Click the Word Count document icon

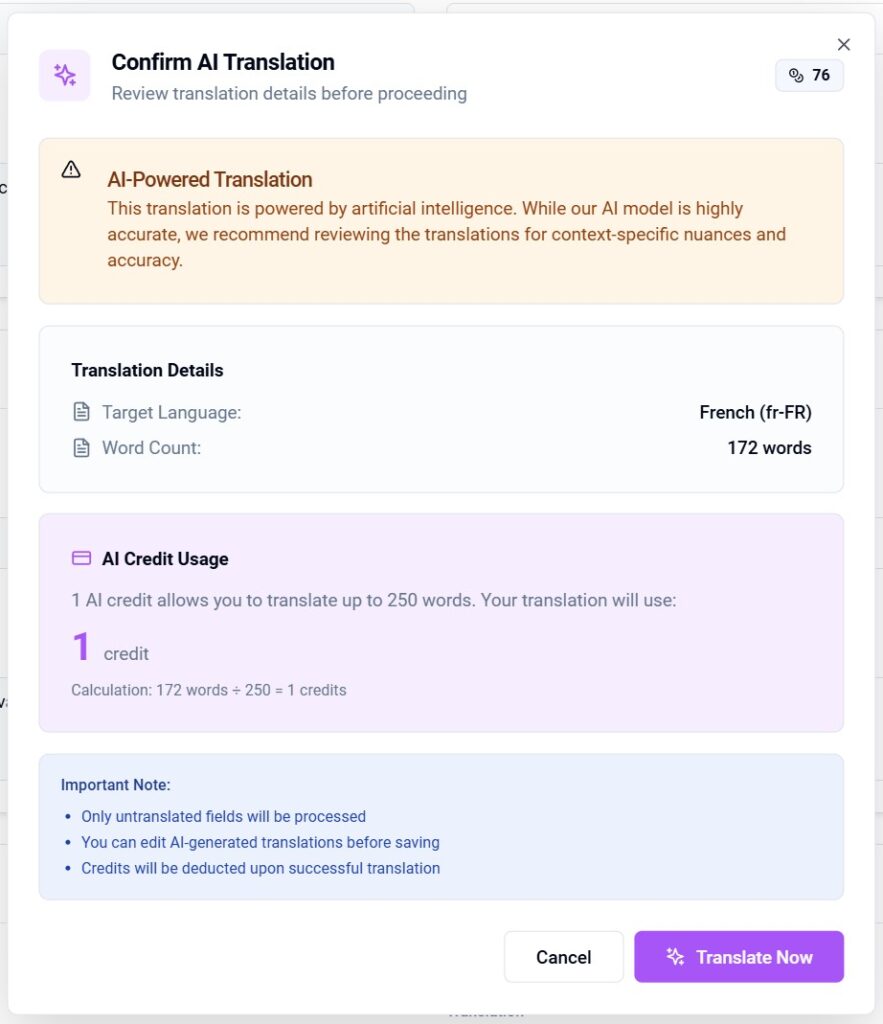81,448
